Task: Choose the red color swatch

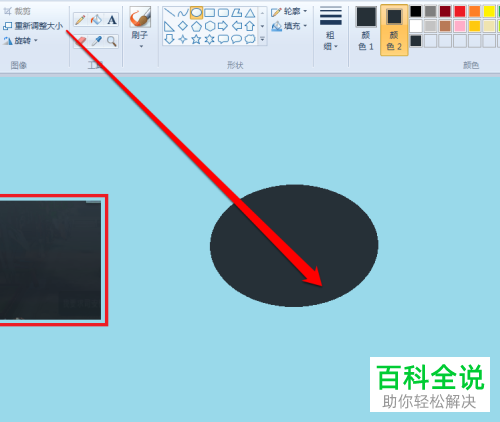Action: click(x=460, y=11)
